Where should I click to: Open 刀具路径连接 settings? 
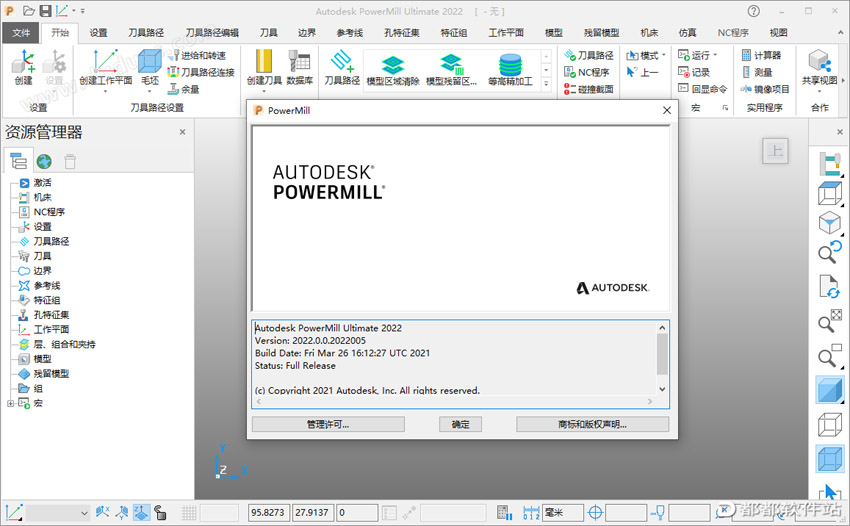point(201,72)
